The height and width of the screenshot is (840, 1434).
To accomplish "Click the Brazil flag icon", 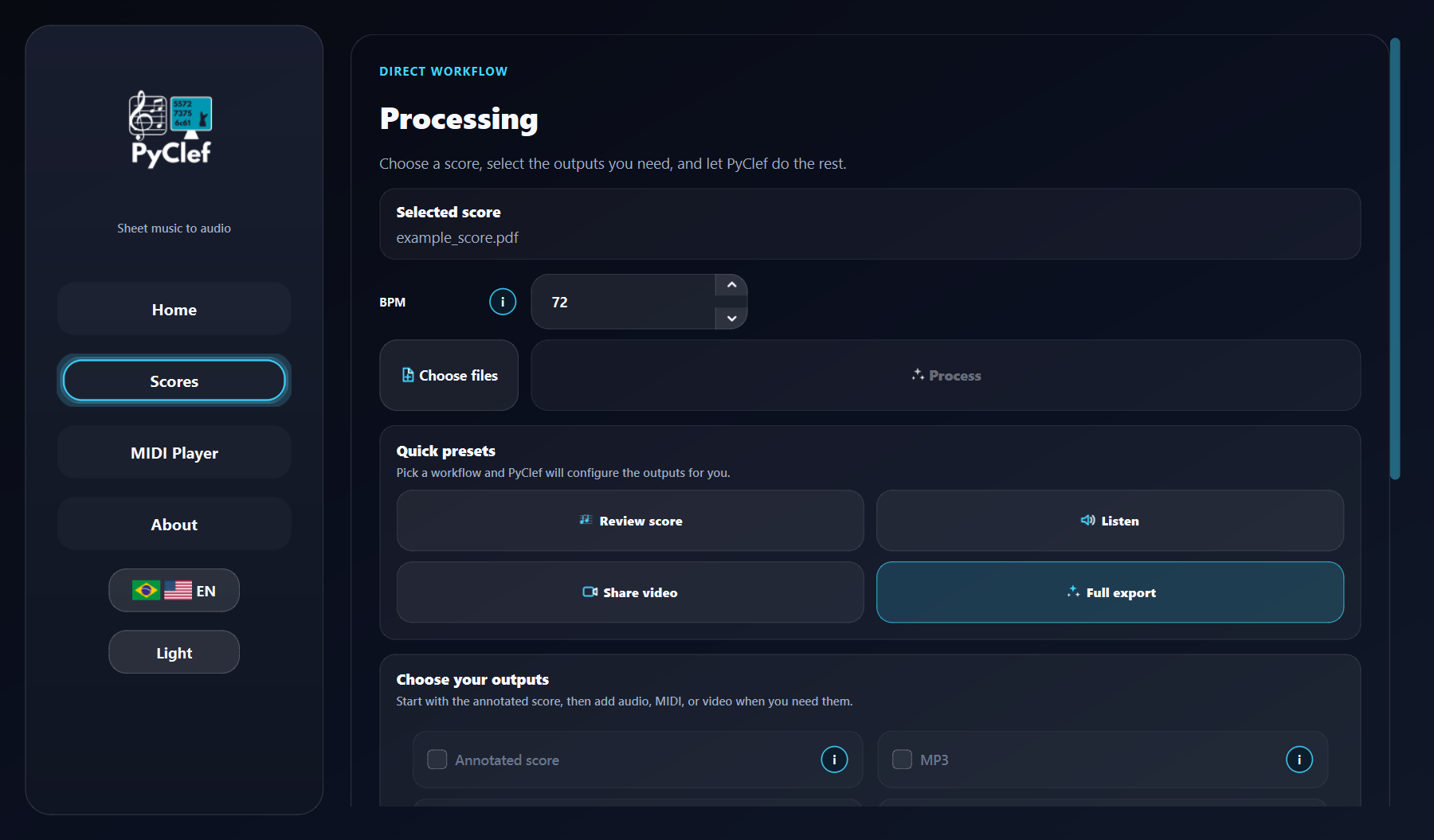I will click(146, 591).
